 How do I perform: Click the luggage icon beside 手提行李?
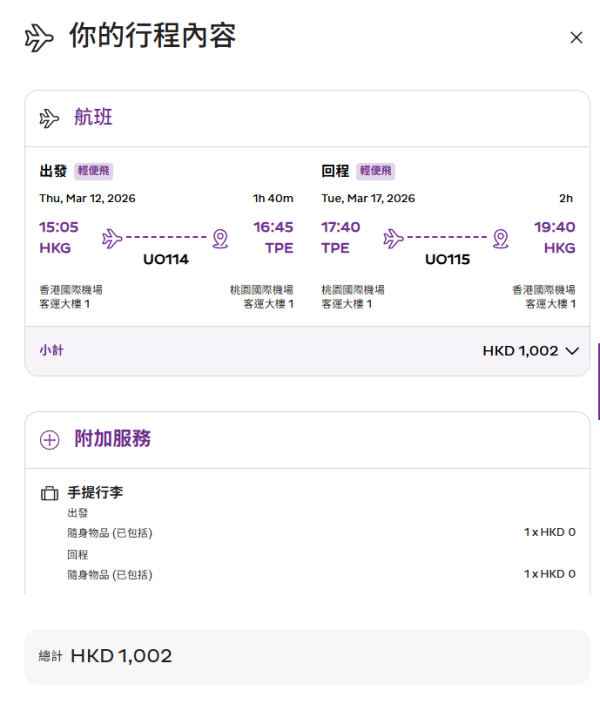pyautogui.click(x=49, y=493)
